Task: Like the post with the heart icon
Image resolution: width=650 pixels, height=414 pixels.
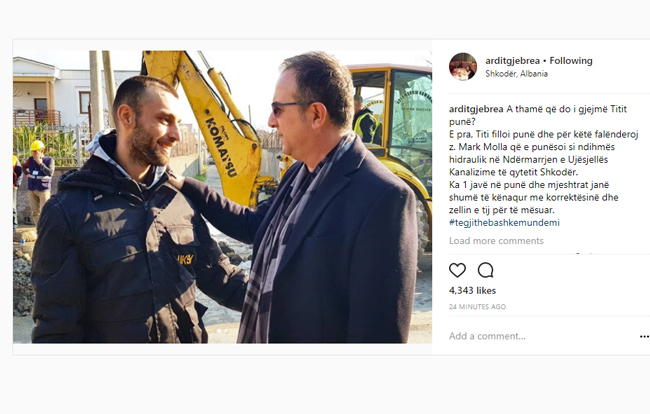Action: 457,270
